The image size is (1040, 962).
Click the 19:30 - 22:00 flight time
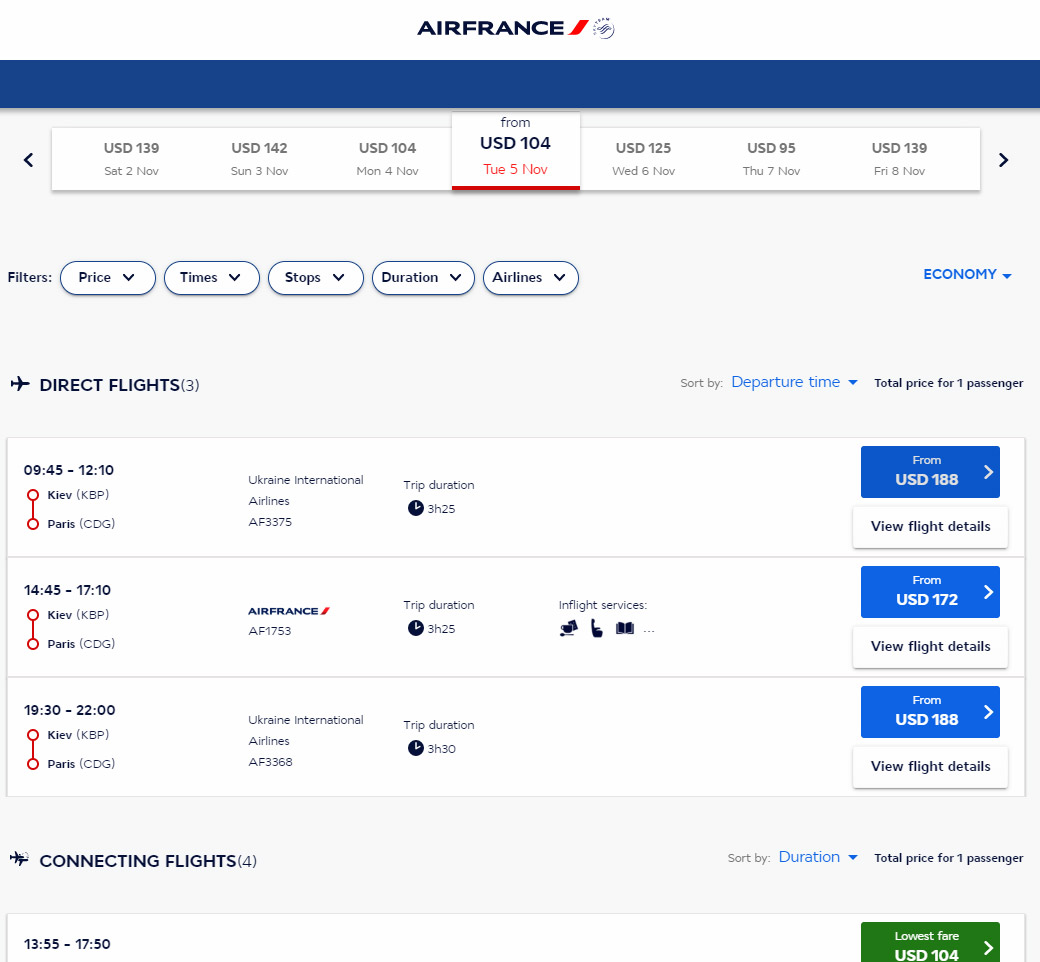(x=69, y=711)
